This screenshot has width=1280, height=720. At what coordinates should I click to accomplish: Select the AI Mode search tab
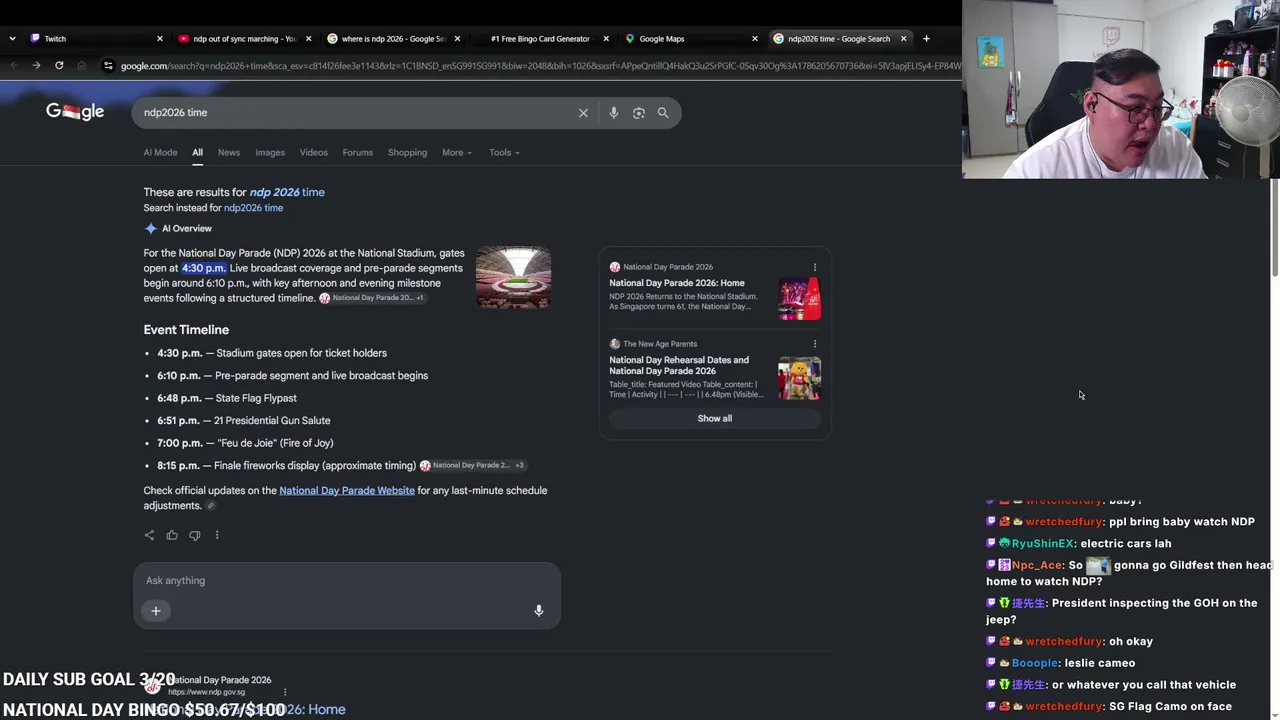160,153
